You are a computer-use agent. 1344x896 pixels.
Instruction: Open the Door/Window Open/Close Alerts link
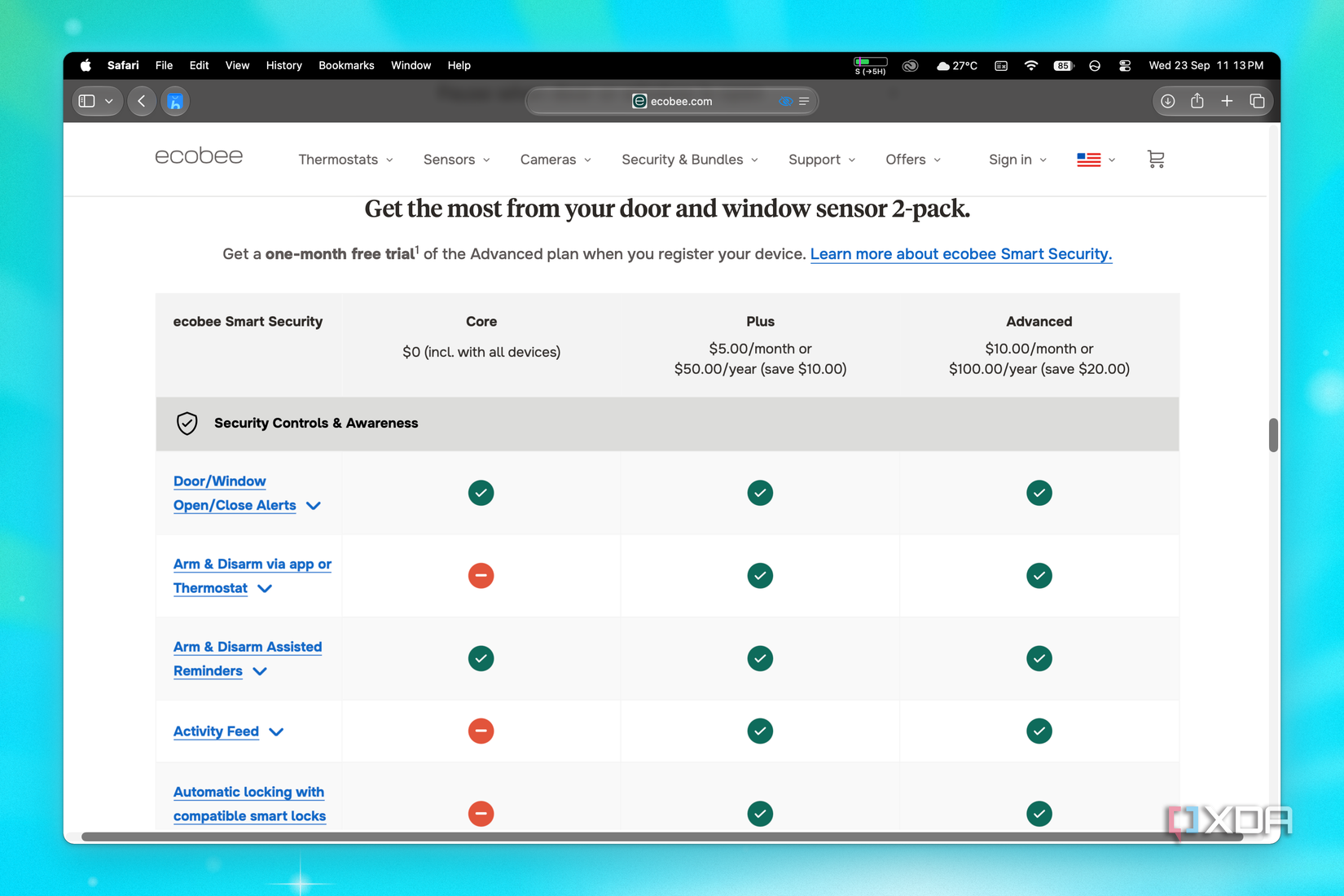tap(235, 493)
